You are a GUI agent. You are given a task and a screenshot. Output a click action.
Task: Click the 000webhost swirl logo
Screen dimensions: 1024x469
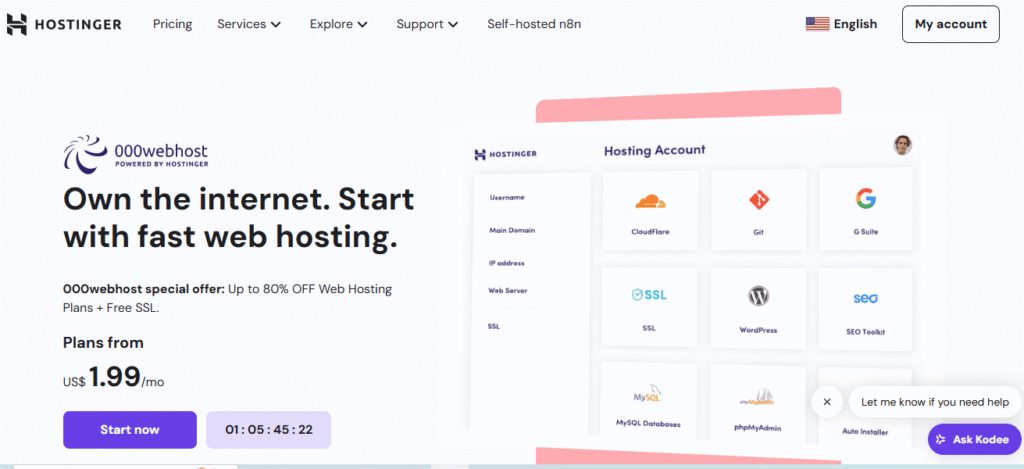pos(86,154)
